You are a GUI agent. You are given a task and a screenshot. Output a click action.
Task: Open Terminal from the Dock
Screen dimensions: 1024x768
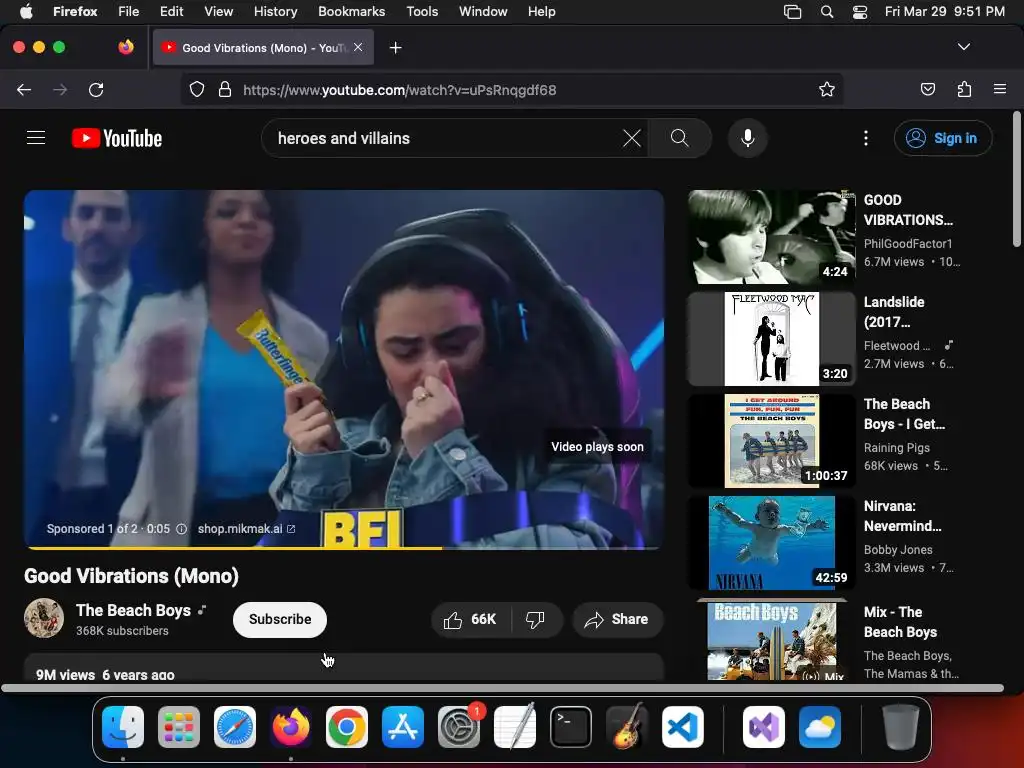coord(571,727)
